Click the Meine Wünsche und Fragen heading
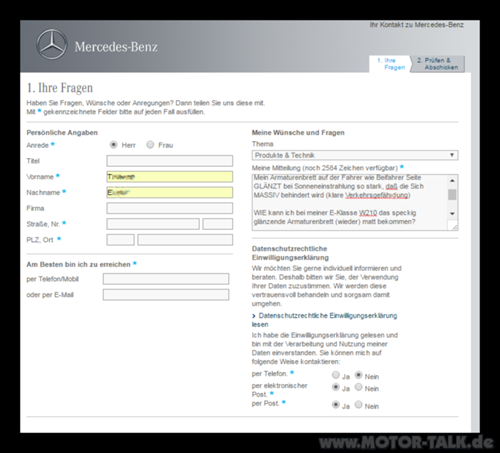Viewport: 500px width, 453px height. (298, 133)
